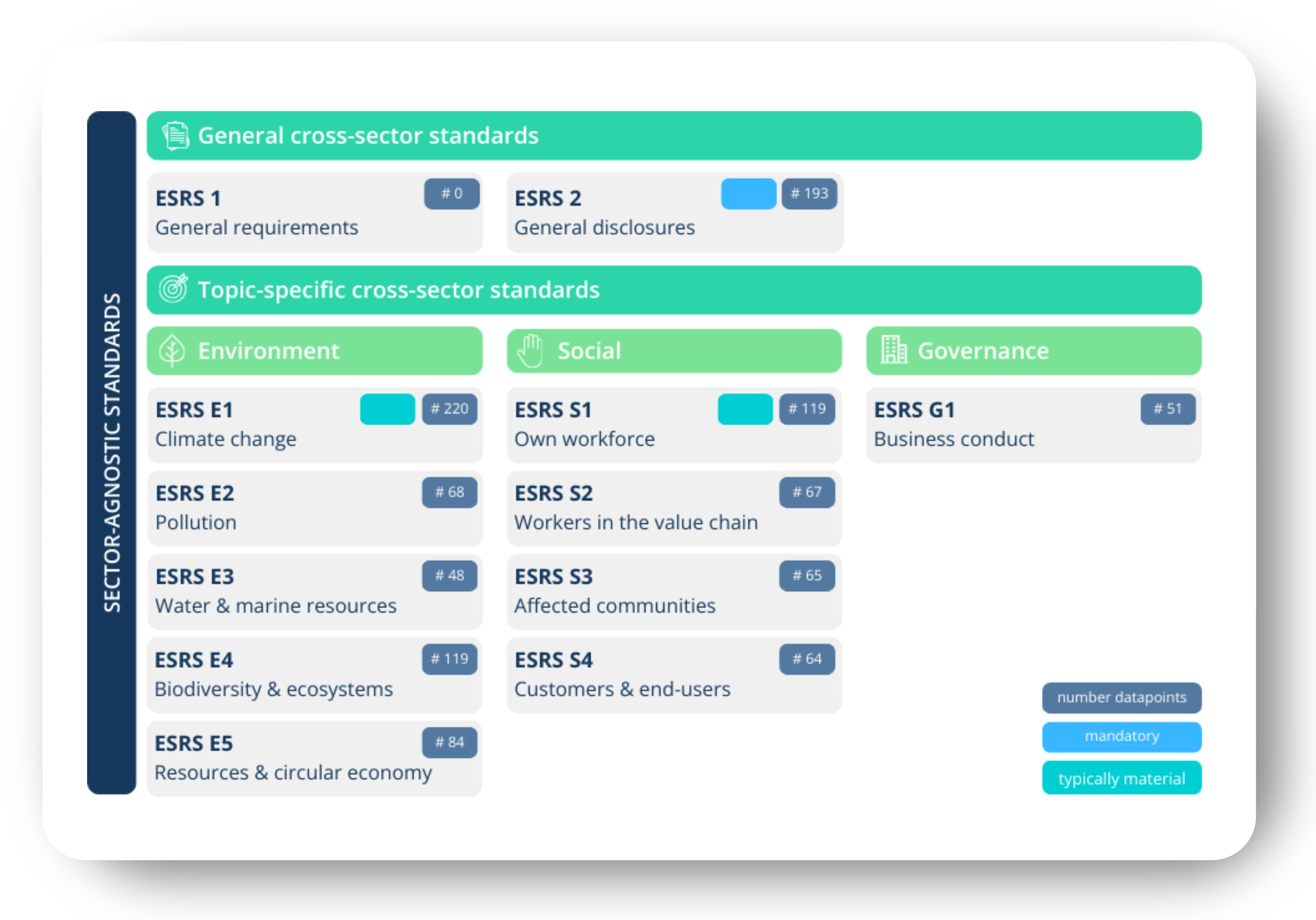Select the ESRS E5 Resources & circular economy card
Image resolution: width=1316 pixels, height=920 pixels.
tap(314, 758)
